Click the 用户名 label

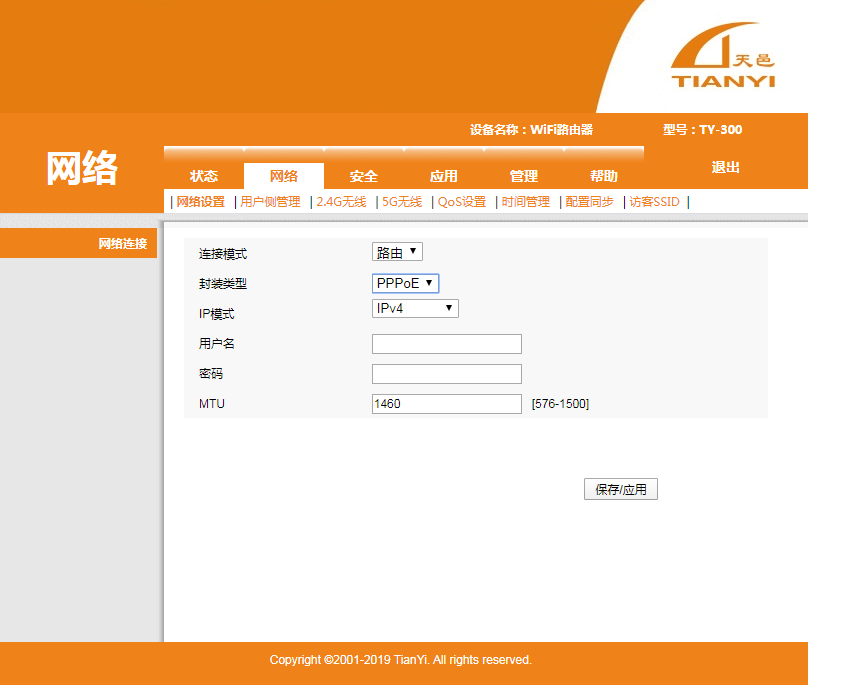tap(216, 343)
